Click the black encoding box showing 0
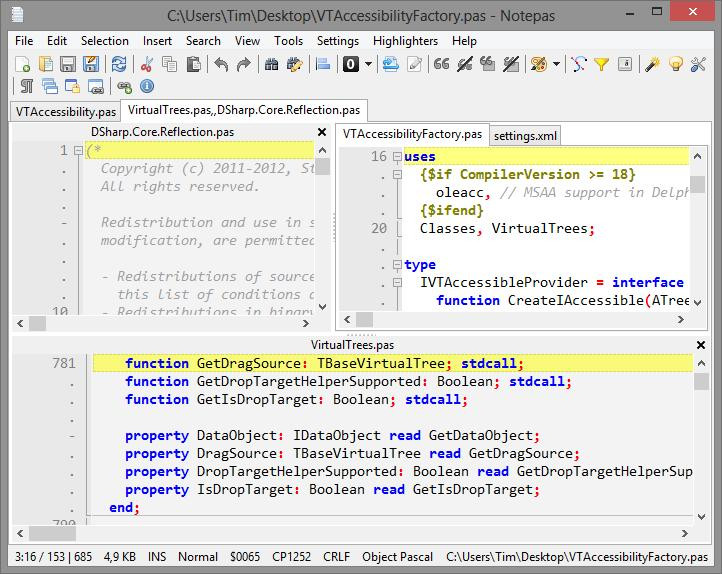Screen dimensions: 722x574 (x=351, y=64)
